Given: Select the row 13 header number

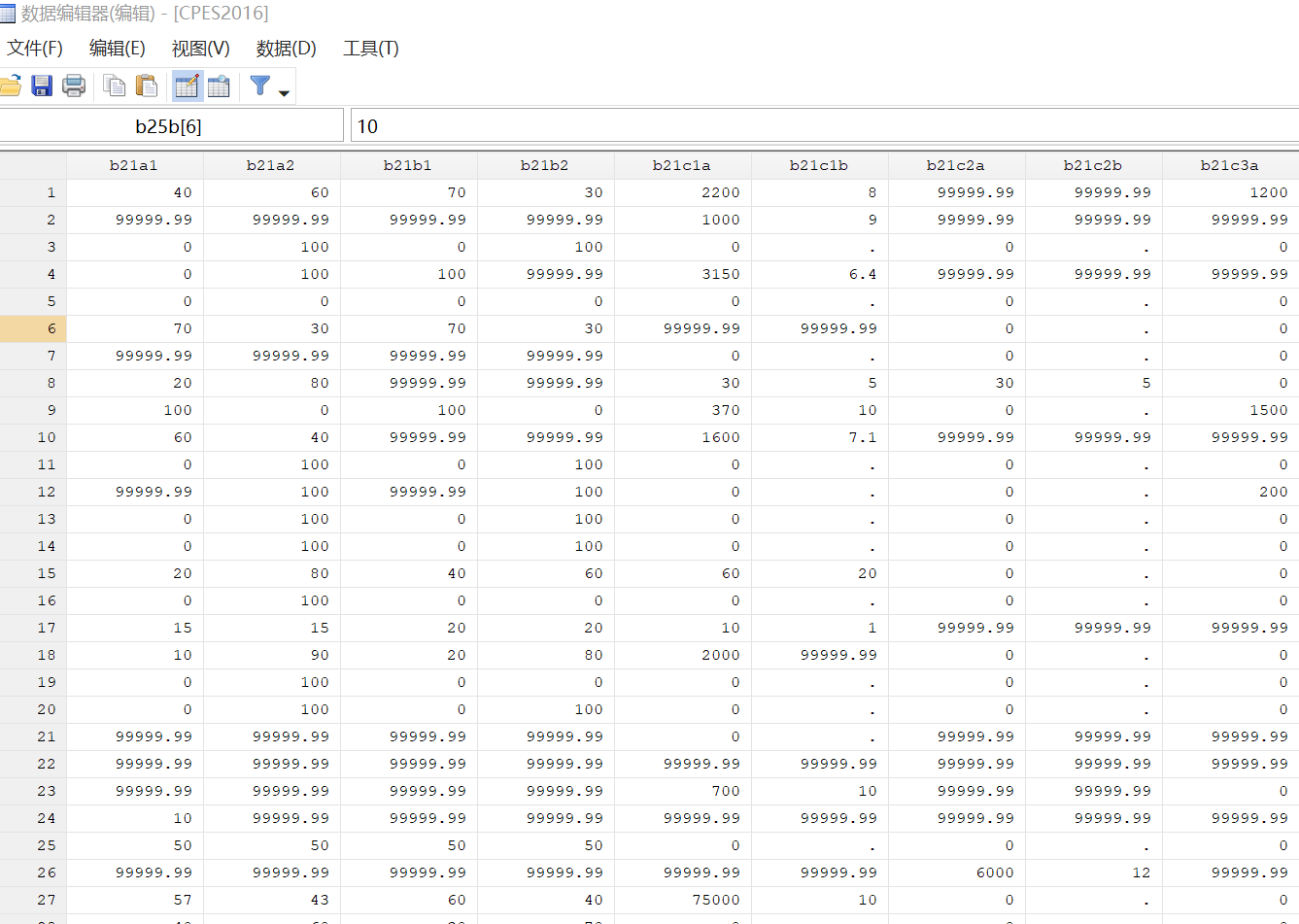Looking at the screenshot, I should 33,519.
